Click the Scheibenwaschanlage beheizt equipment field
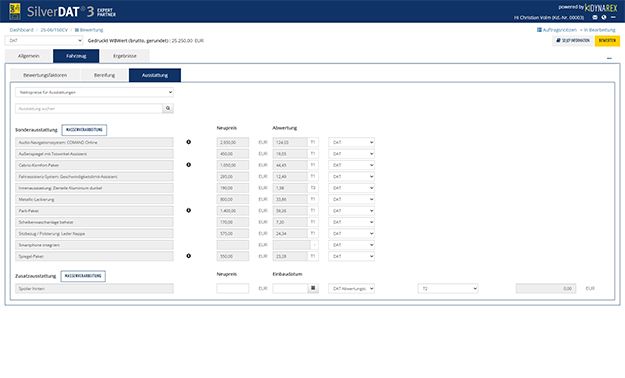Screen dimensions: 625x378 [94, 222]
